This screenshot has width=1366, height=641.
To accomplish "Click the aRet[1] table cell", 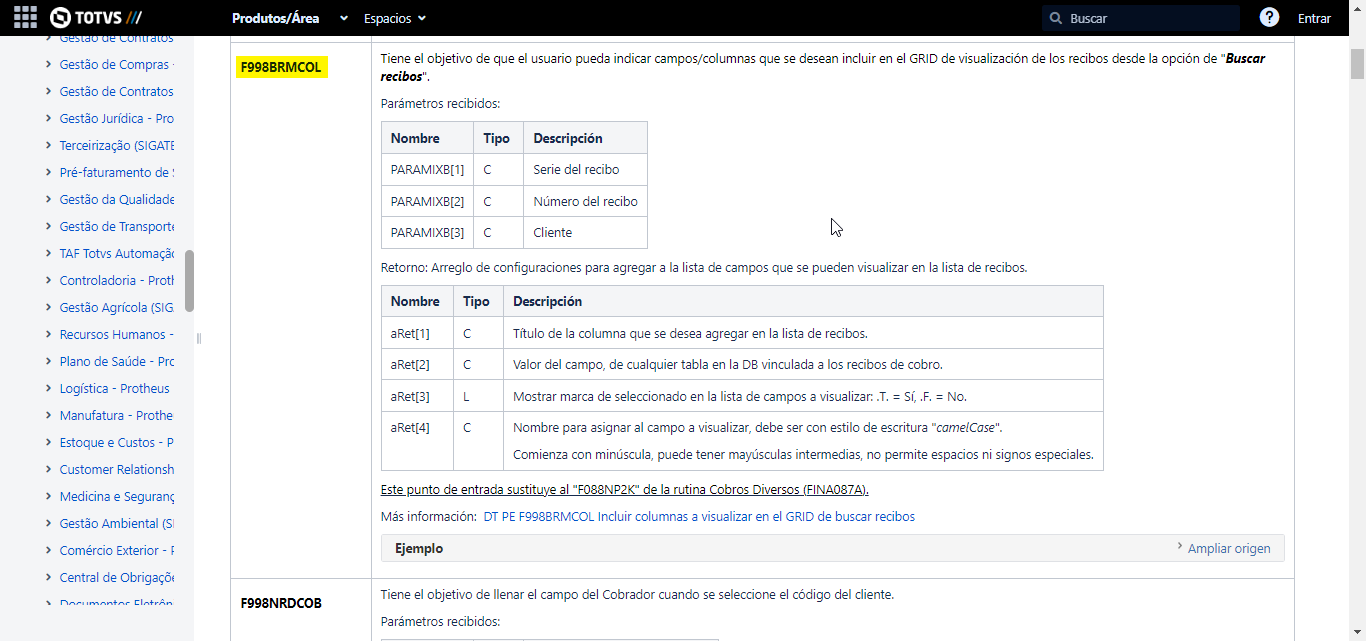I will click(417, 333).
